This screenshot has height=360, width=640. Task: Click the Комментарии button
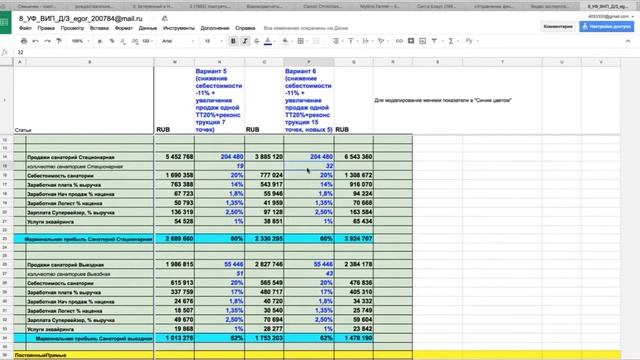[558, 27]
